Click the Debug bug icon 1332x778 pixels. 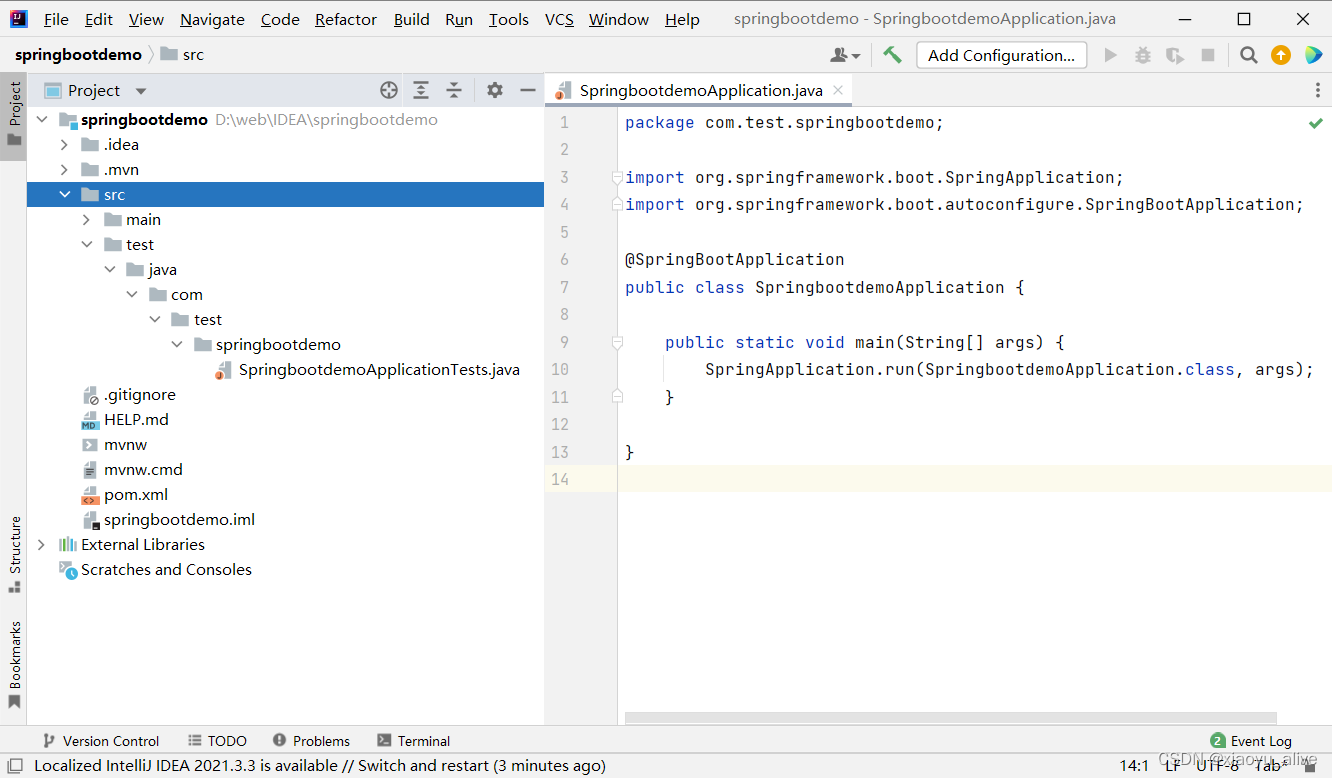tap(1143, 55)
